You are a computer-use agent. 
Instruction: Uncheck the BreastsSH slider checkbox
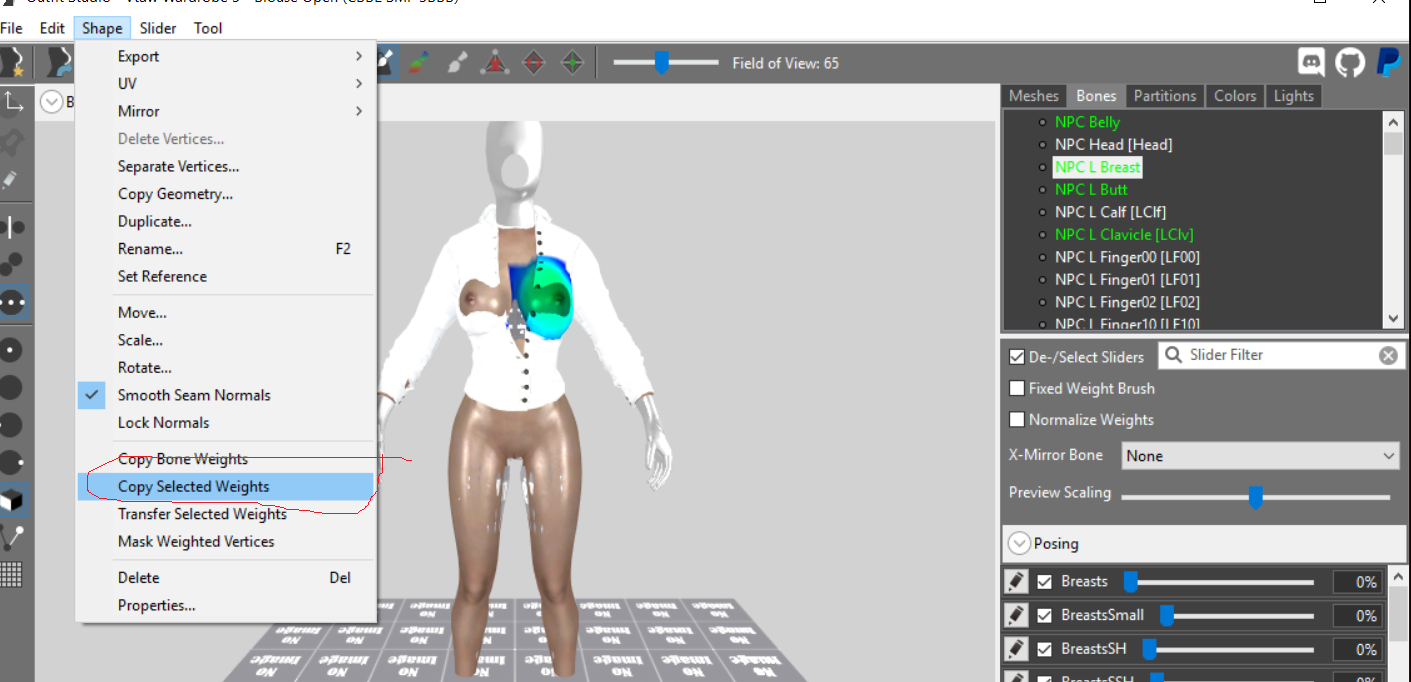tap(1045, 650)
